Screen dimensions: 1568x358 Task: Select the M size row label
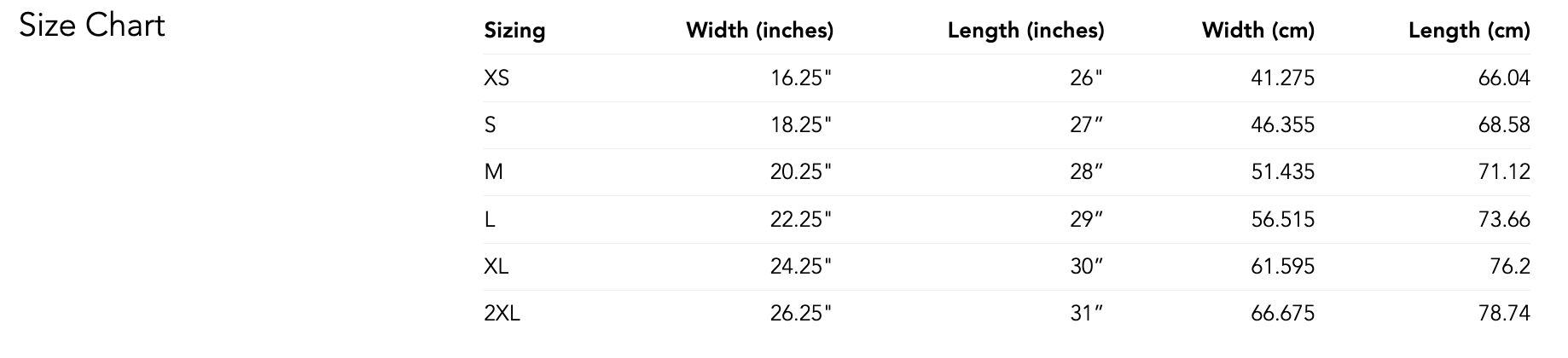493,172
